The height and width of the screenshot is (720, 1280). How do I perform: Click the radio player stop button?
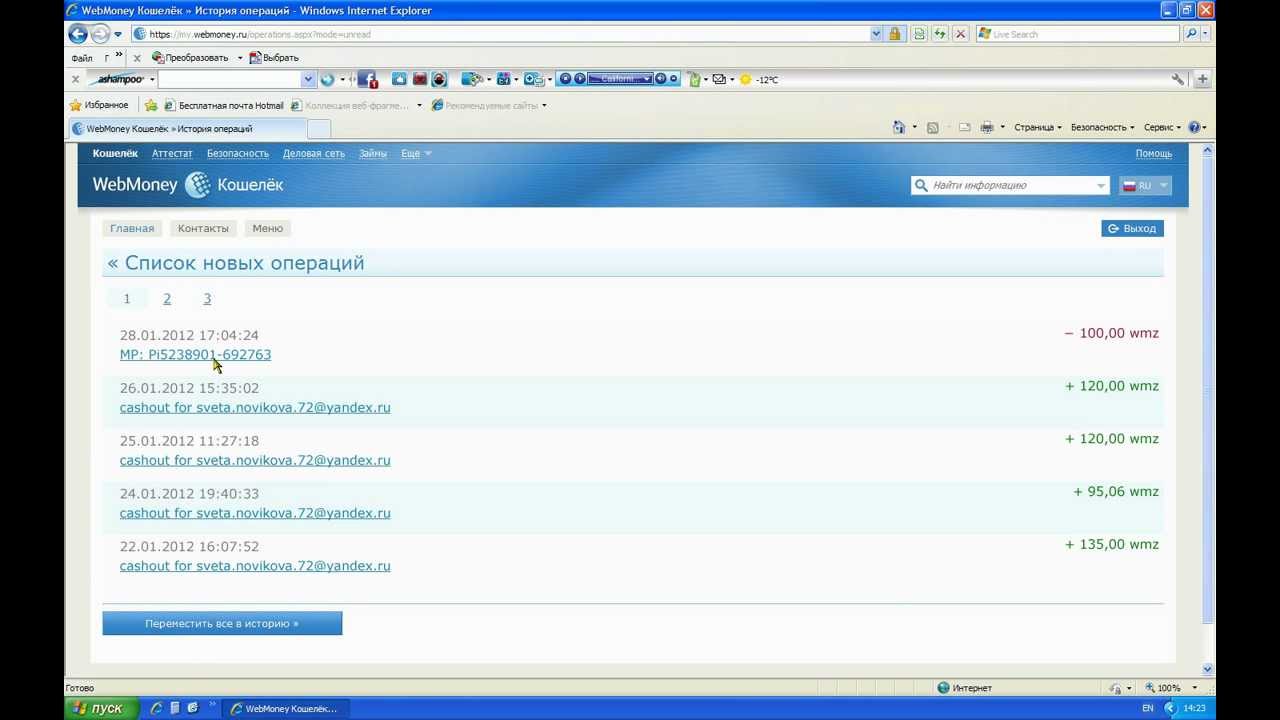tap(565, 79)
